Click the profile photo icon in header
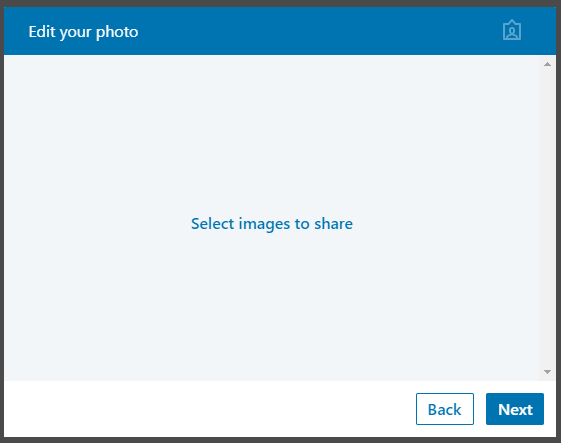Screen dimensions: 561x443 512,30
